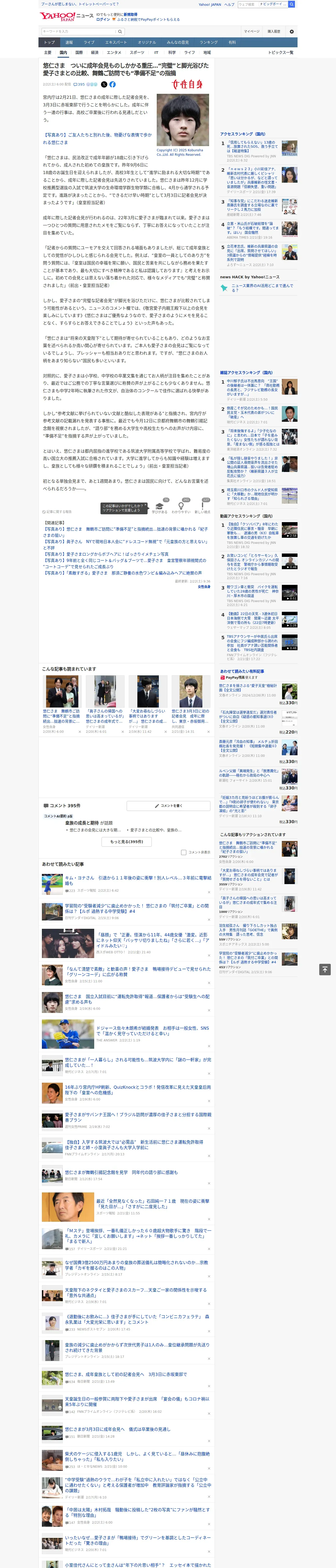Viewport: 336px width, 1568px height.
Task: React with 学びがある graduation cap icon
Action: [x=160, y=506]
